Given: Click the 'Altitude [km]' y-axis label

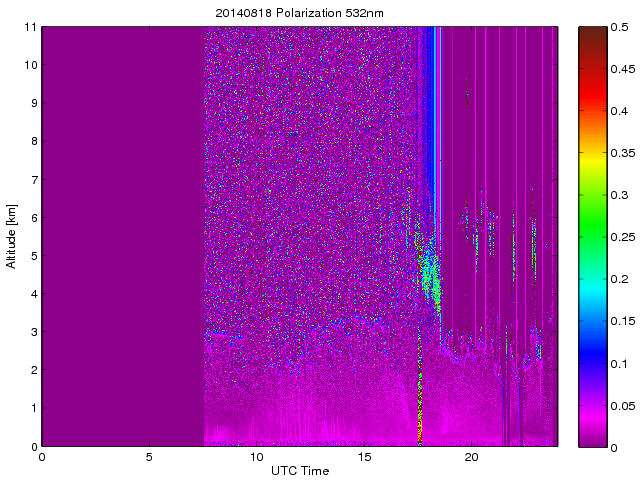Looking at the screenshot, I should pos(11,236).
